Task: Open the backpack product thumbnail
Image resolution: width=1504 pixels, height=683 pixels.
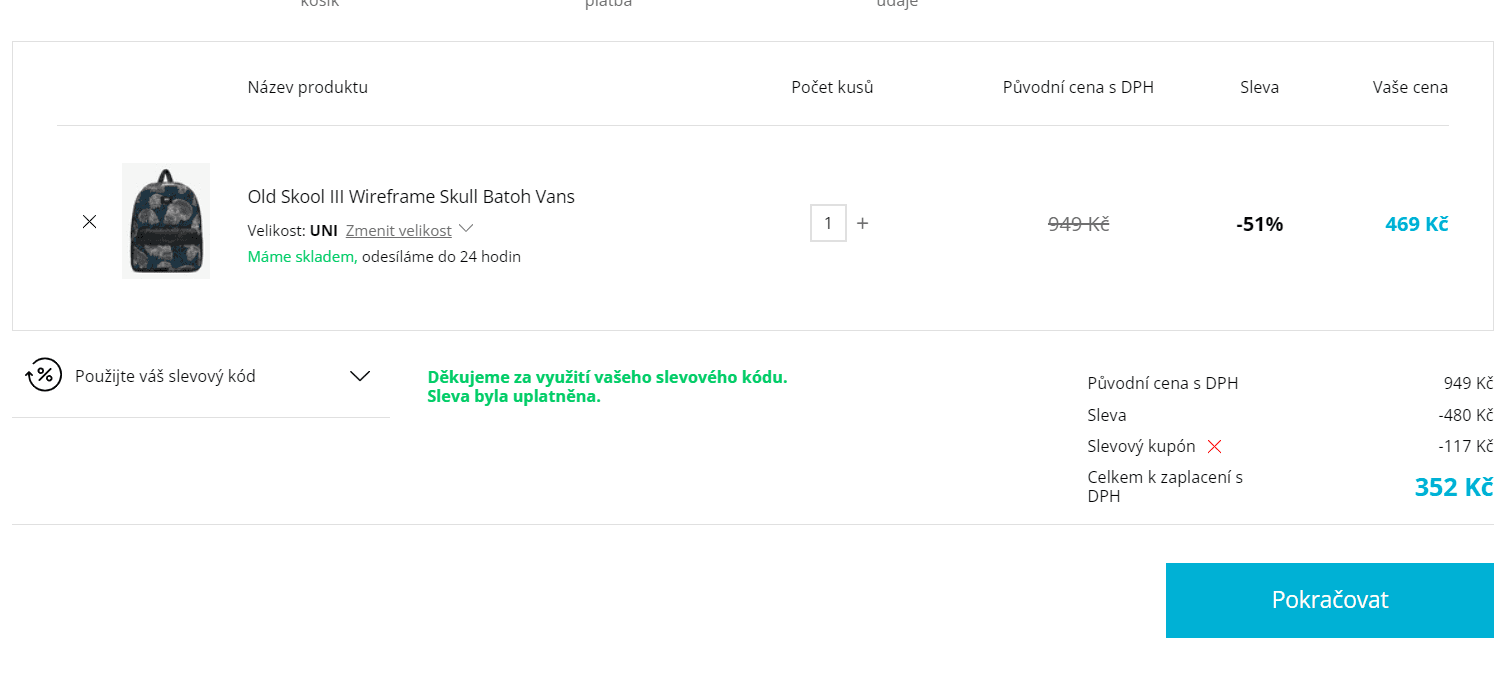Action: (165, 221)
